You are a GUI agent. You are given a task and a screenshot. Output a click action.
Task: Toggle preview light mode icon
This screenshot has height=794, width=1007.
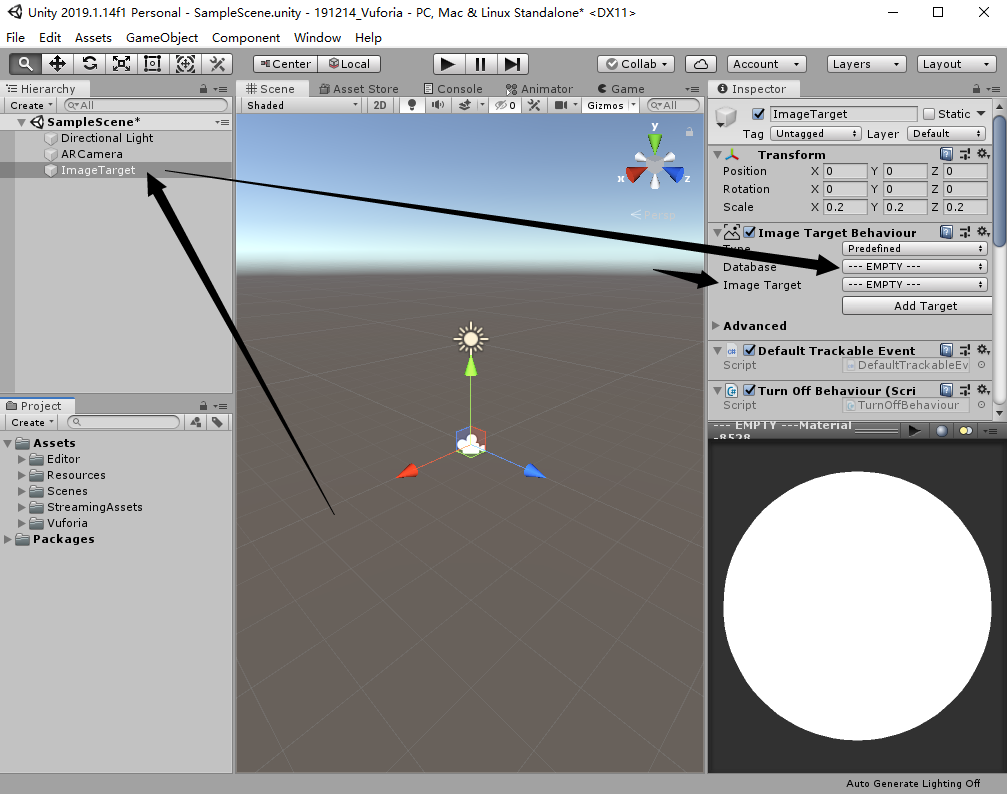pyautogui.click(x=965, y=430)
